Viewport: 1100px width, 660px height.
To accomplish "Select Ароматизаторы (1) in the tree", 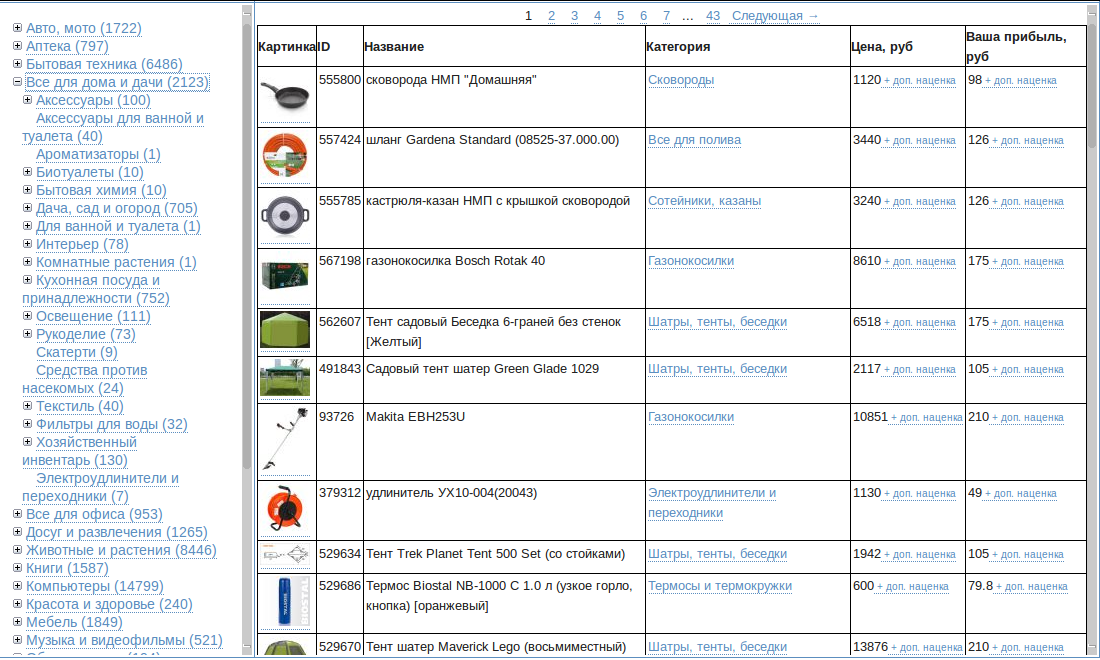I will click(98, 154).
